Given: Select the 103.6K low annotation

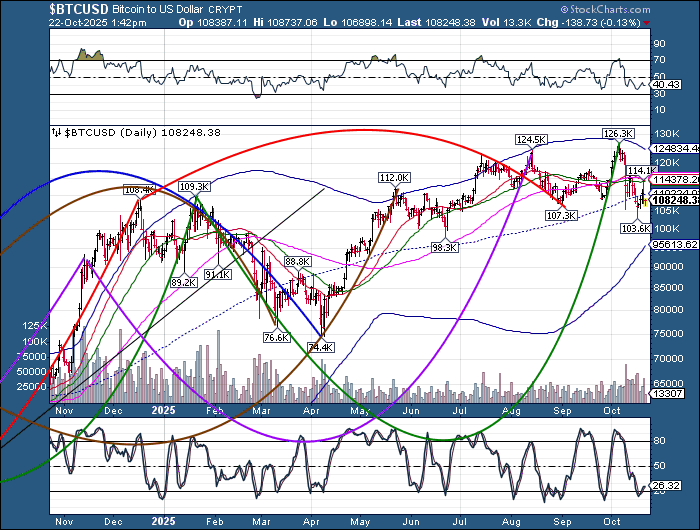Looking at the screenshot, I should (x=636, y=229).
